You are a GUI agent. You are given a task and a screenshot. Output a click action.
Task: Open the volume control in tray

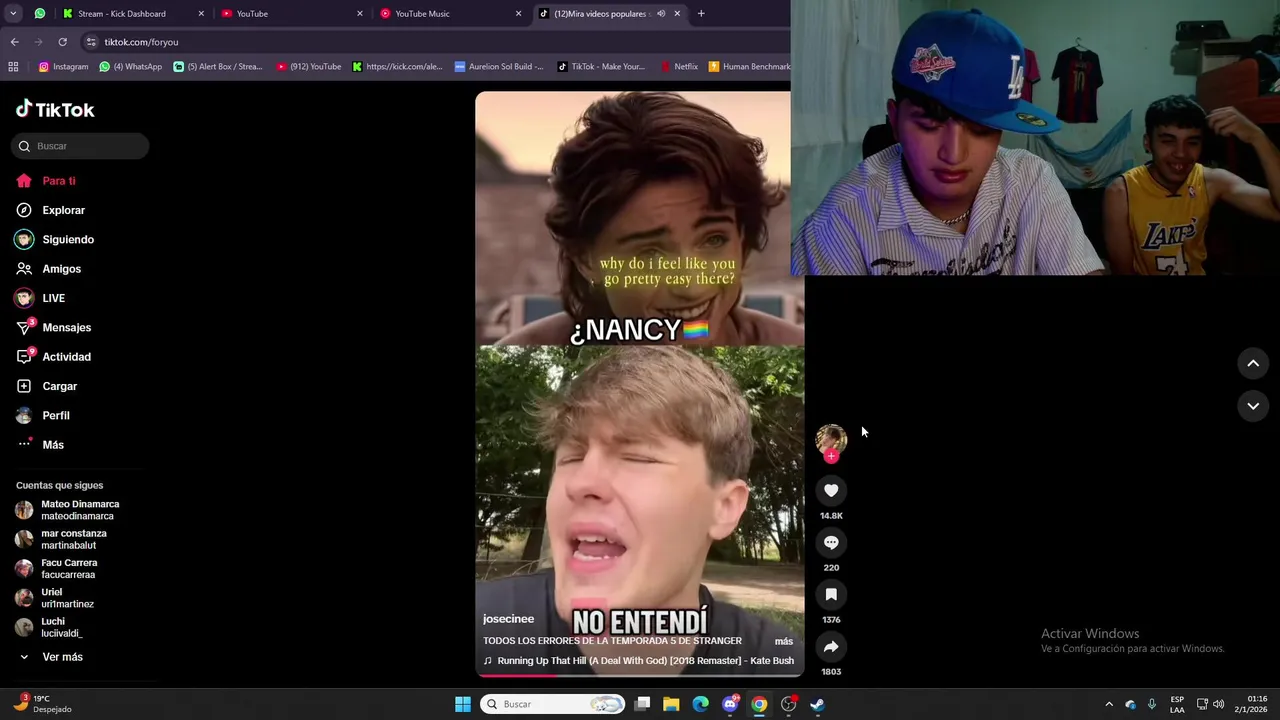click(x=1219, y=704)
